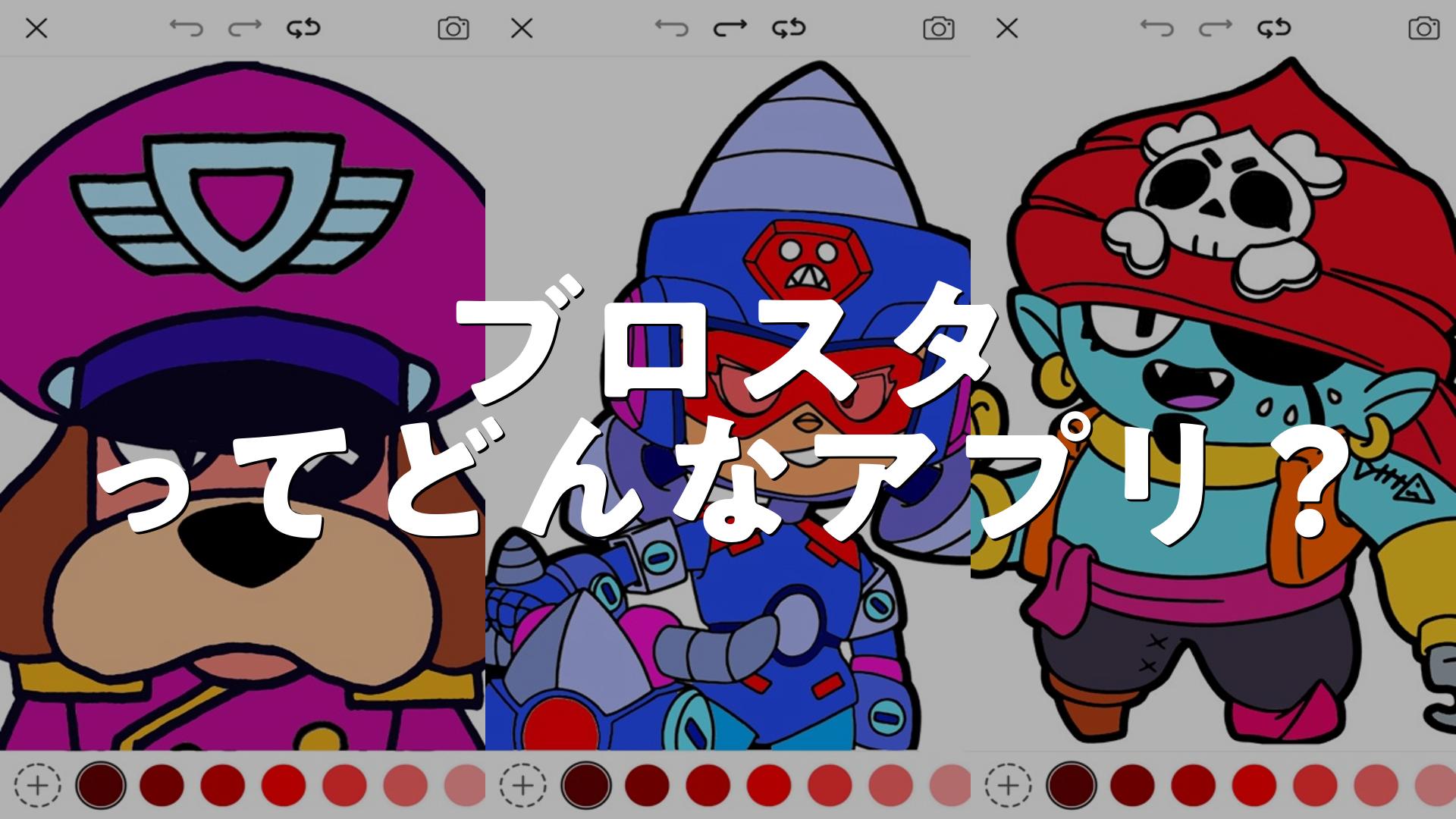Pick the bright red swatch, right panel
1456x819 pixels.
tap(1254, 785)
